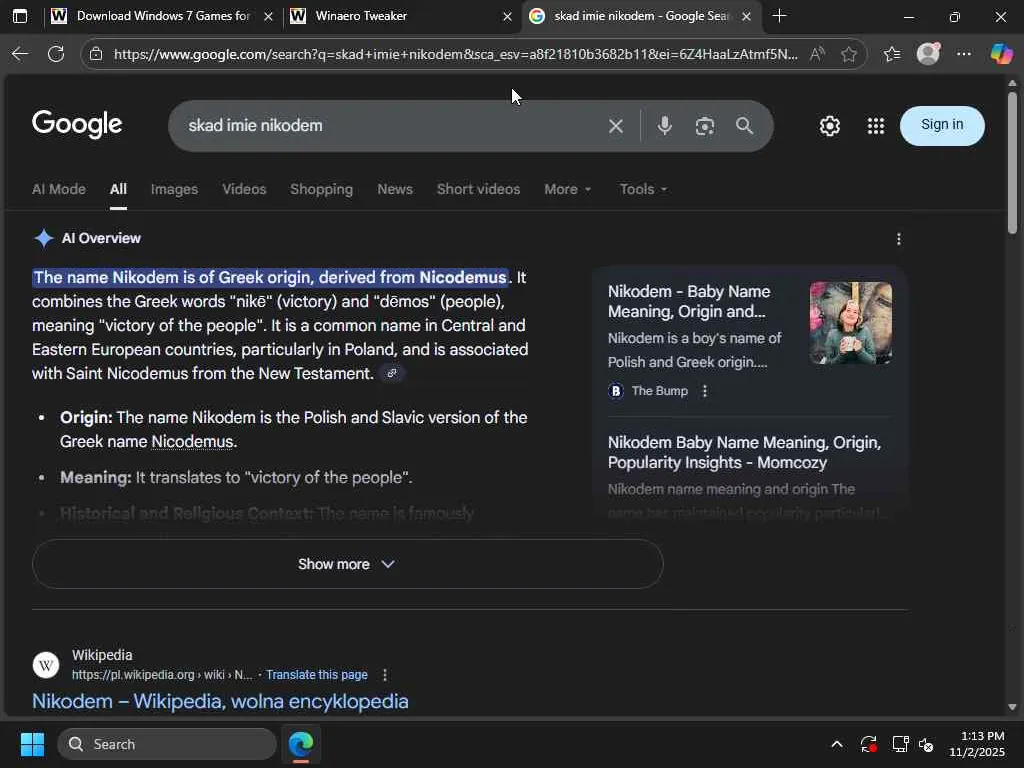Click the Windows taskbar Search box
1024x768 pixels.
167,744
